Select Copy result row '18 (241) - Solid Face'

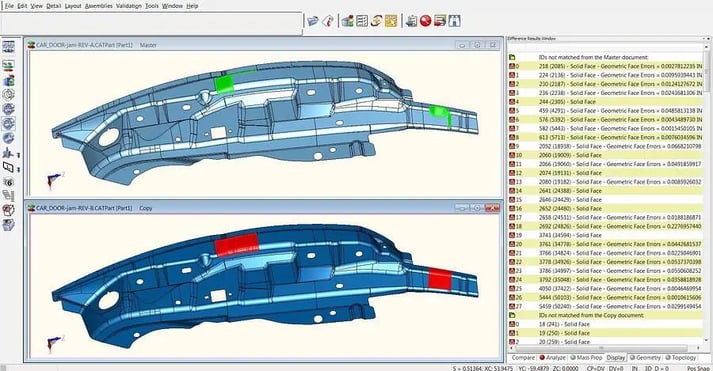[x=606, y=324]
